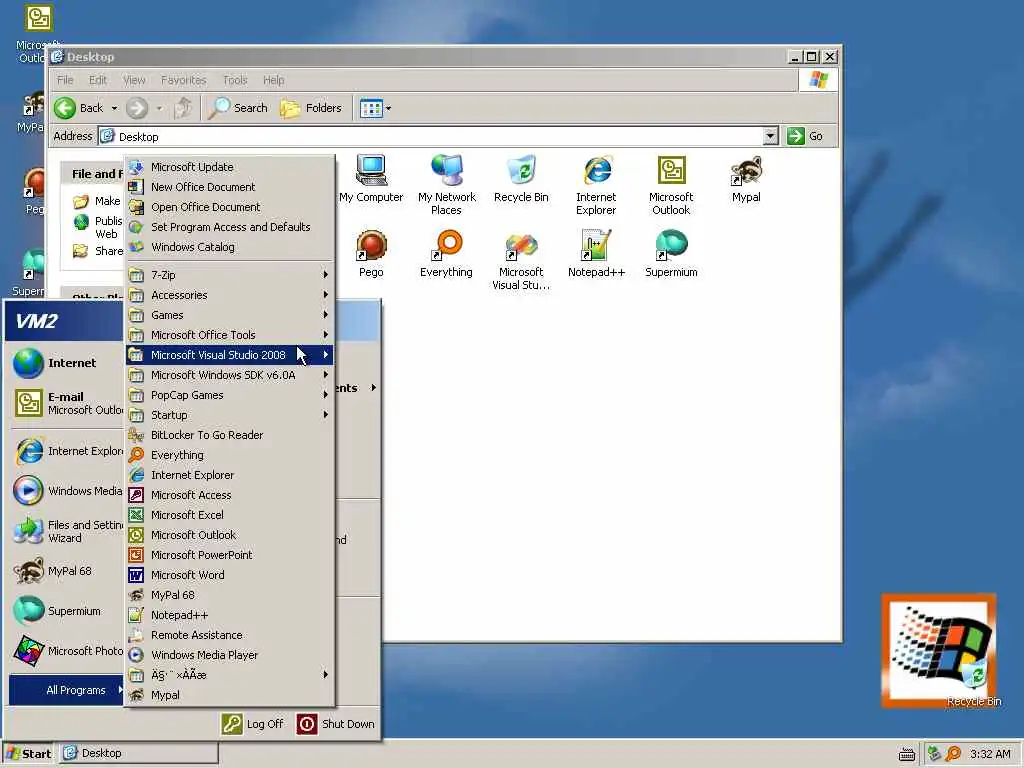Click the Search toolbar button
This screenshot has width=1024, height=768.
(238, 108)
